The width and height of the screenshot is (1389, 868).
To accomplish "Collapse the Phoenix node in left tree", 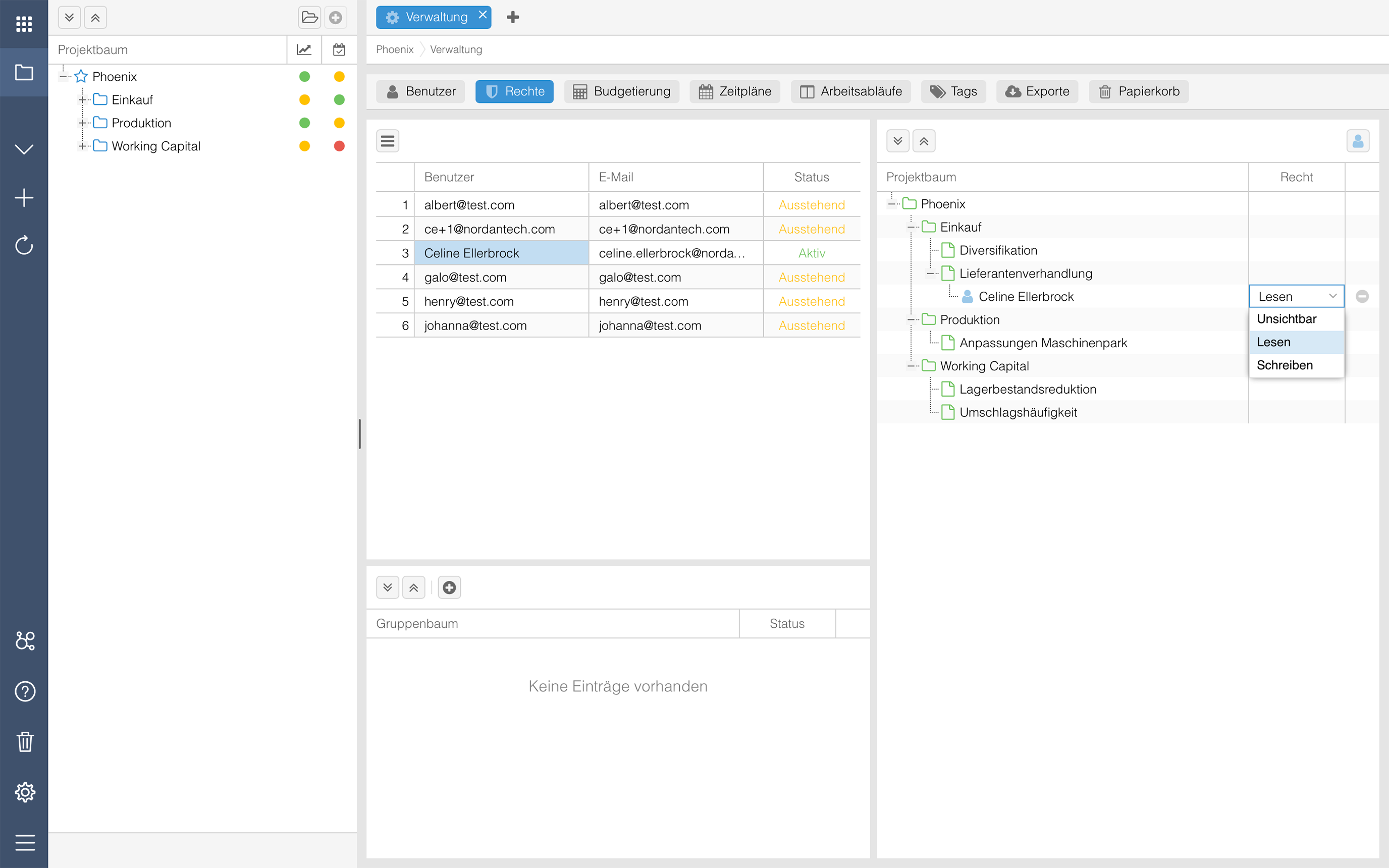I will 63,76.
